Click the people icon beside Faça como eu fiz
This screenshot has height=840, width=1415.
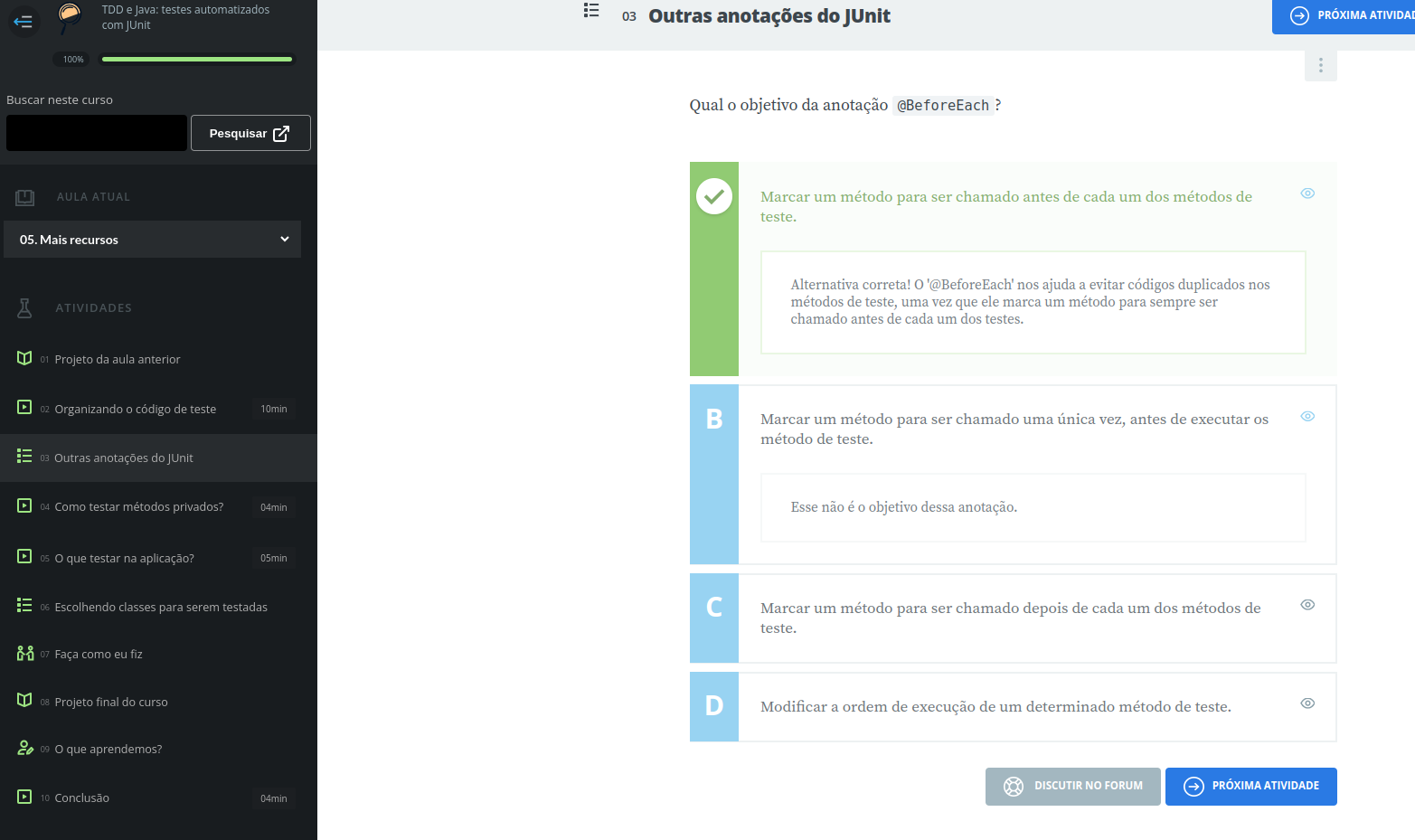(25, 653)
